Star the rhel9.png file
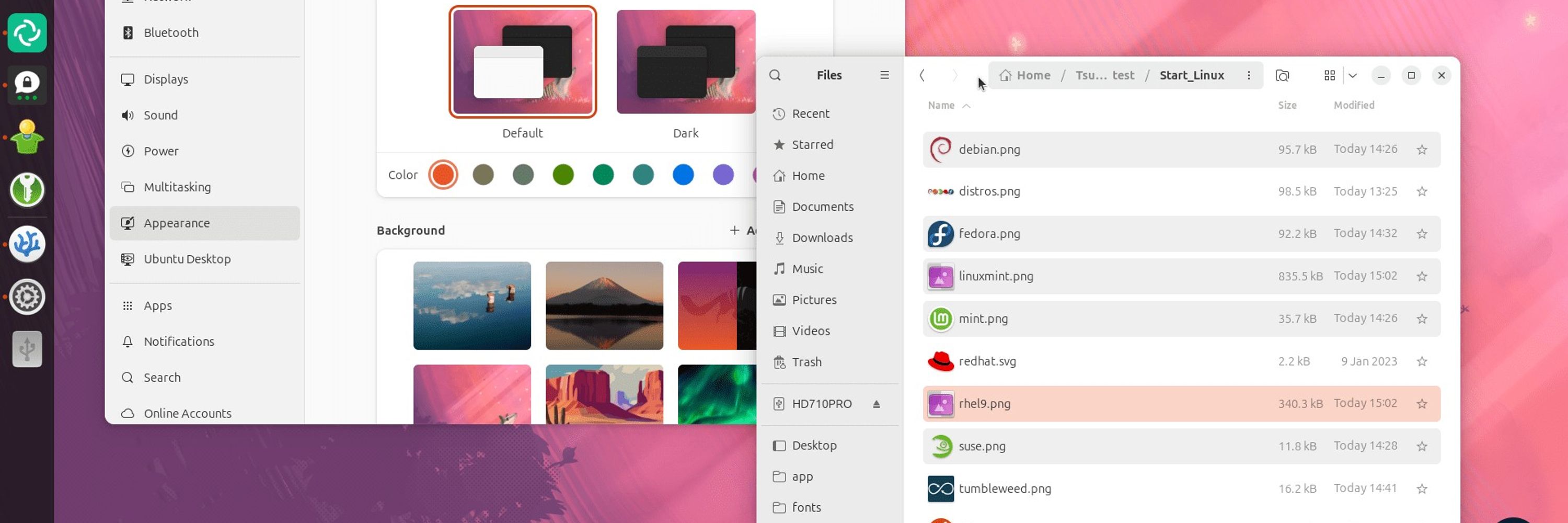1568x523 pixels. coord(1422,404)
